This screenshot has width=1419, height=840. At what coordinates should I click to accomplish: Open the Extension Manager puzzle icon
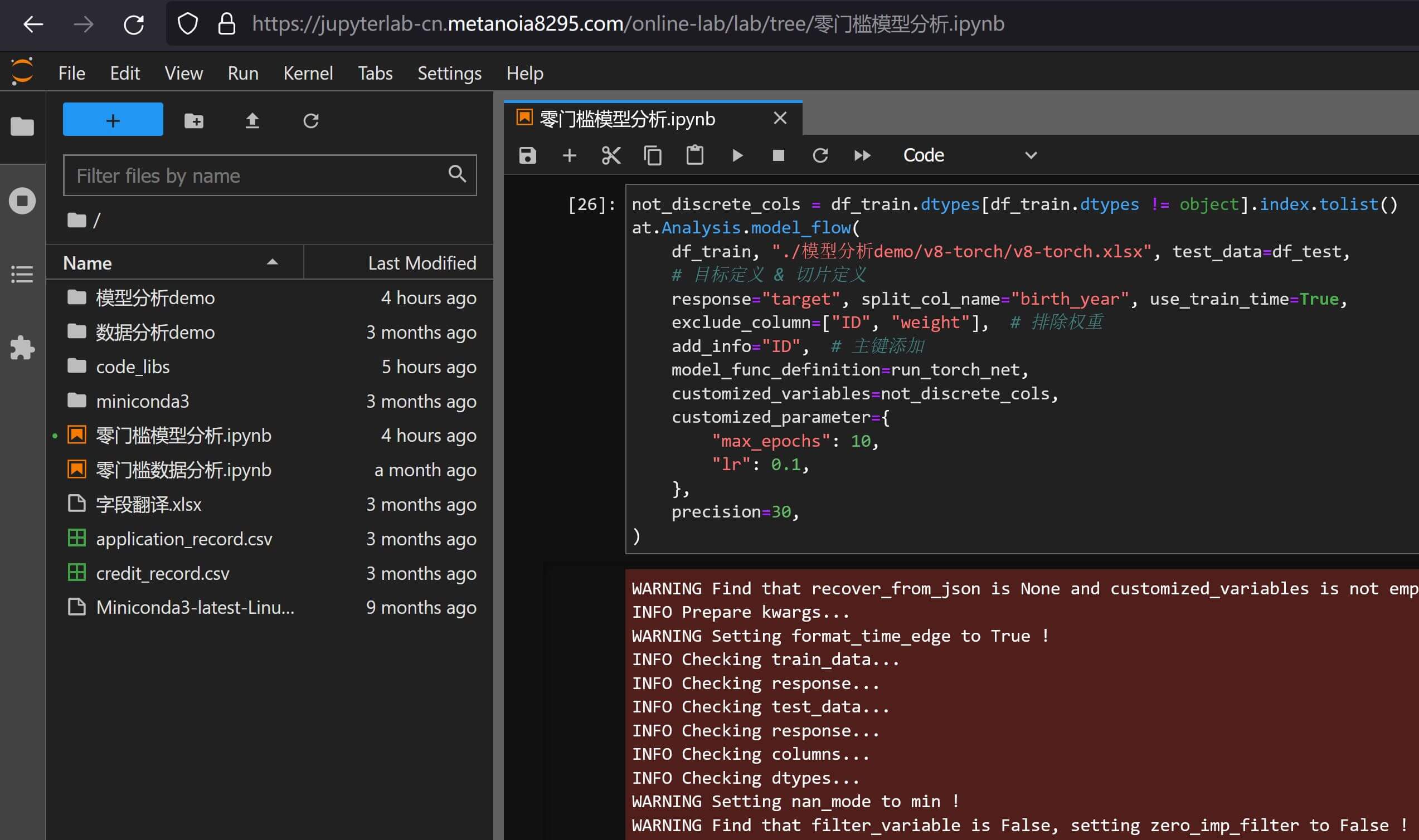(x=23, y=348)
